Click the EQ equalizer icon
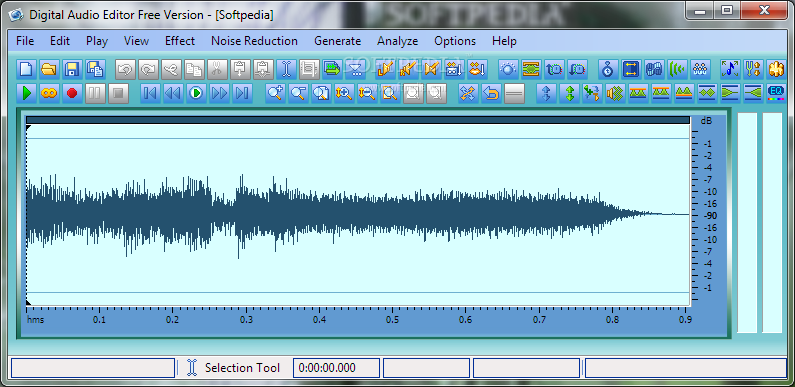This screenshot has height=387, width=795. tap(776, 93)
